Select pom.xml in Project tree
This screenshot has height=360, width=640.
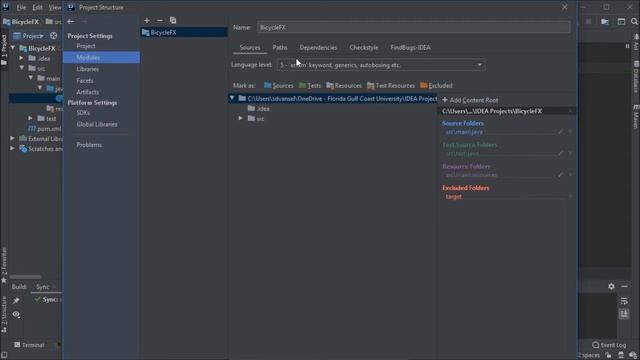point(44,129)
